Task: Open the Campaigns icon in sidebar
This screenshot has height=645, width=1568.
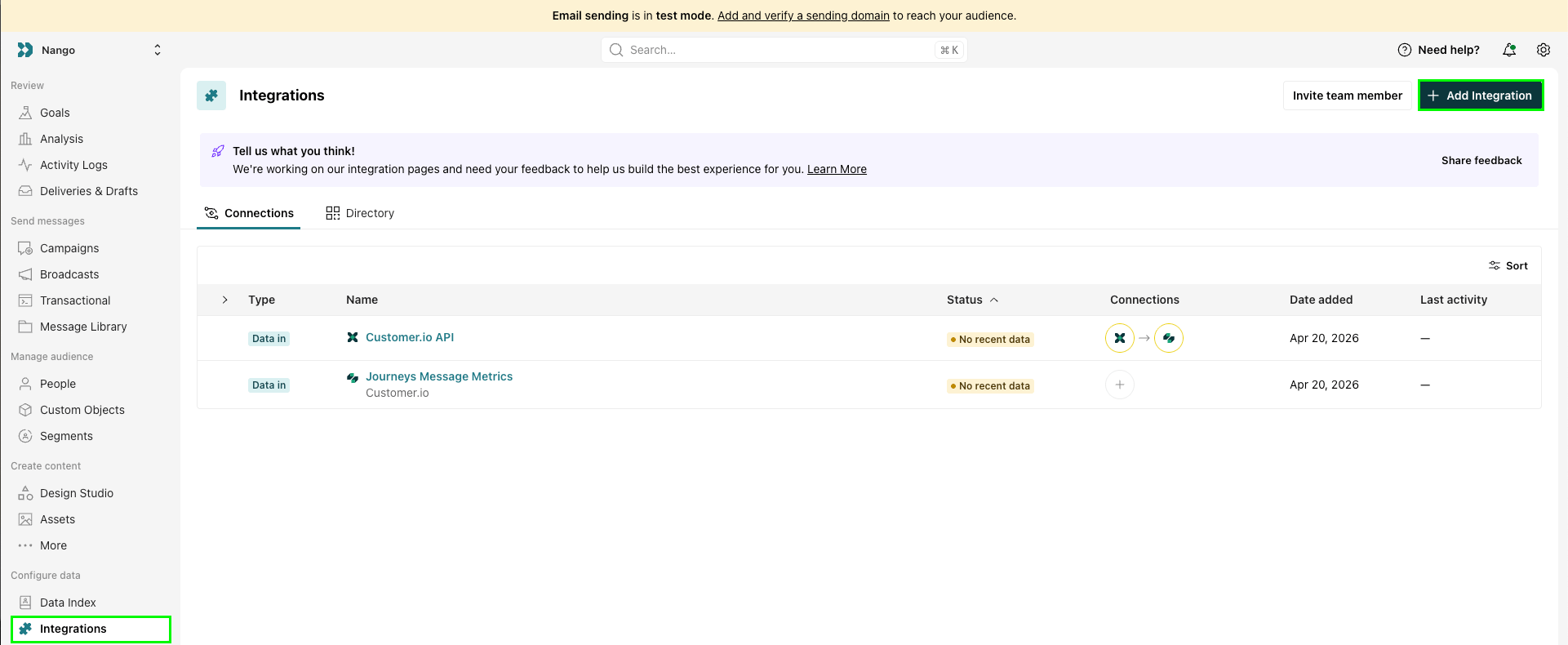Action: pyautogui.click(x=25, y=248)
